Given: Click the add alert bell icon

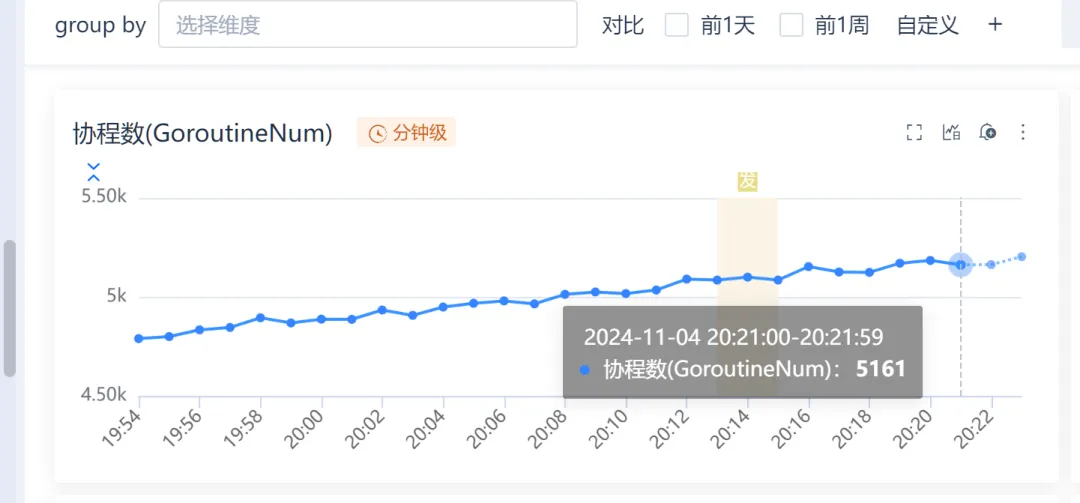Looking at the screenshot, I should (988, 132).
